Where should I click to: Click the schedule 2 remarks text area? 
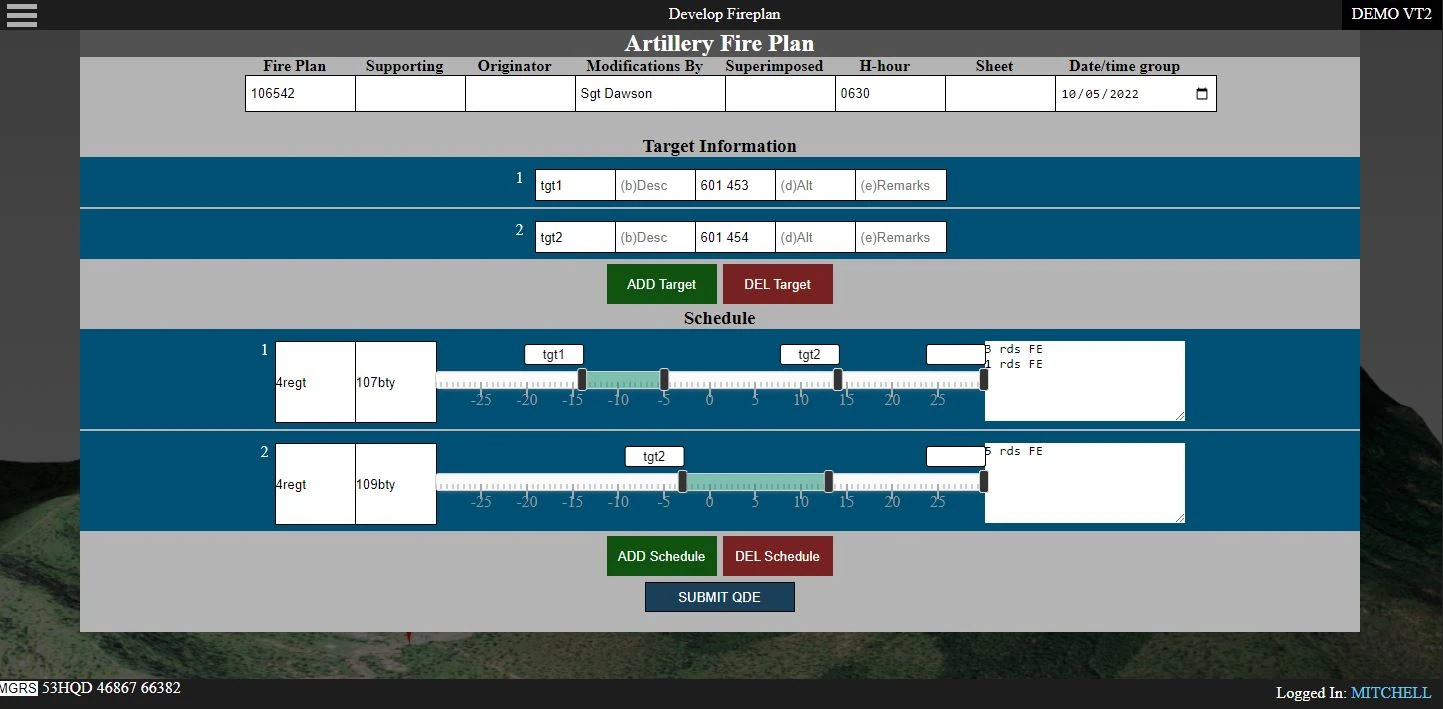pyautogui.click(x=1084, y=483)
